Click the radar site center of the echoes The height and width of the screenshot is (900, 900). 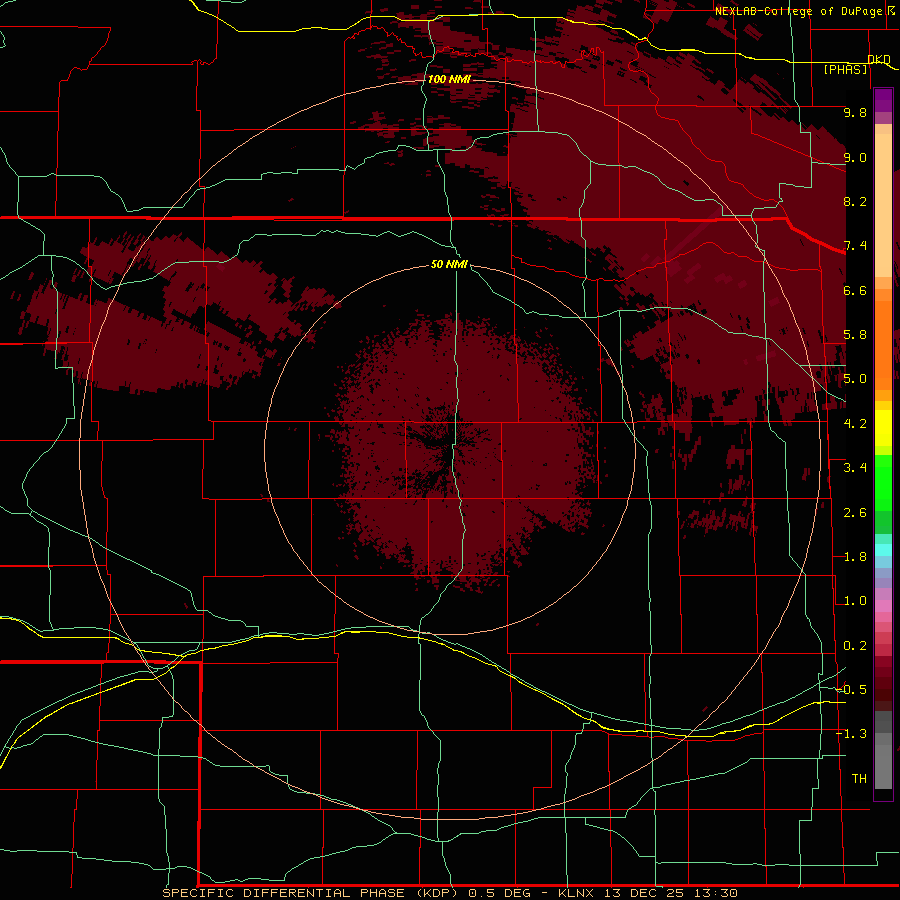pos(449,449)
